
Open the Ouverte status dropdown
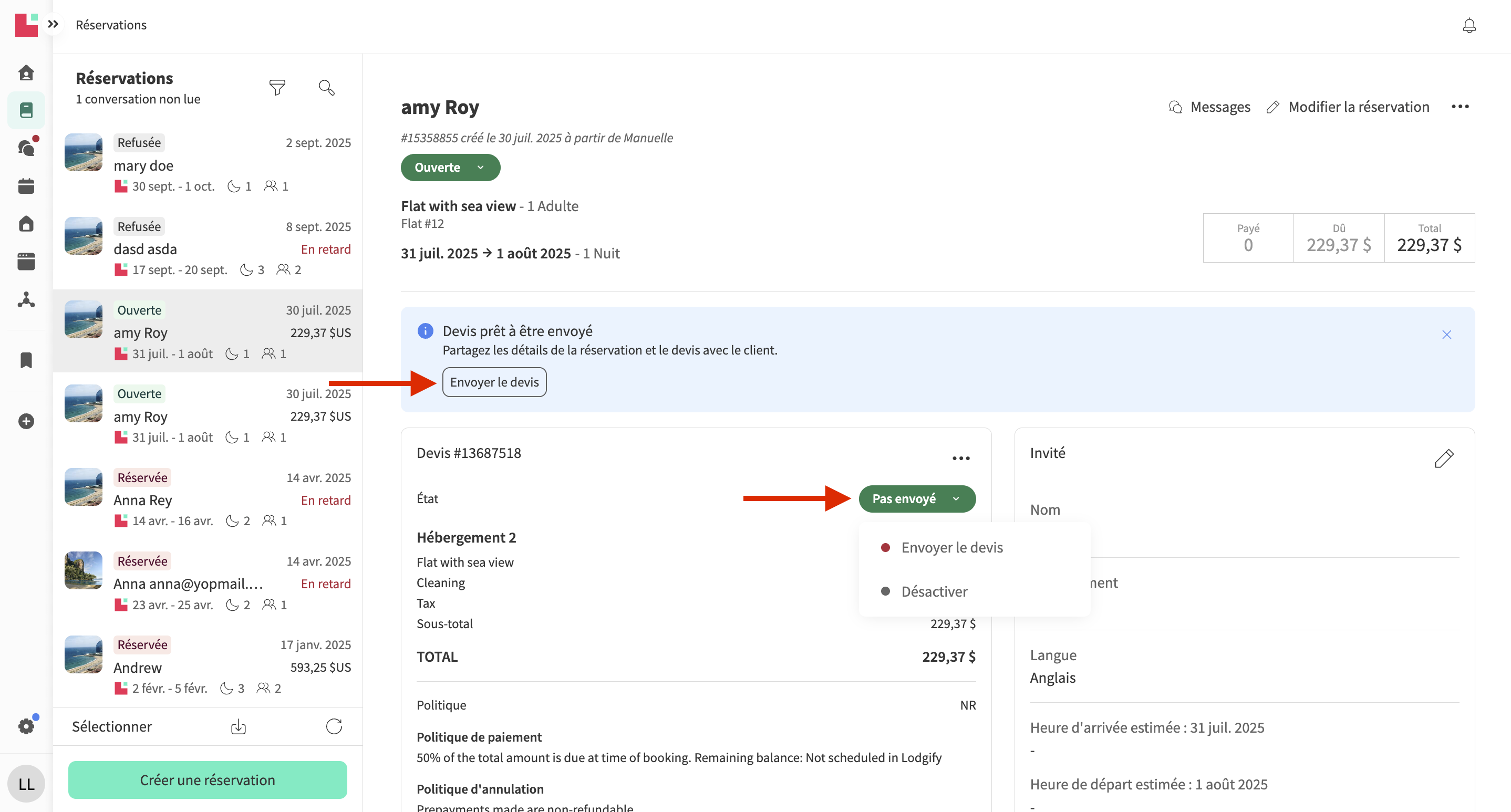tap(450, 168)
